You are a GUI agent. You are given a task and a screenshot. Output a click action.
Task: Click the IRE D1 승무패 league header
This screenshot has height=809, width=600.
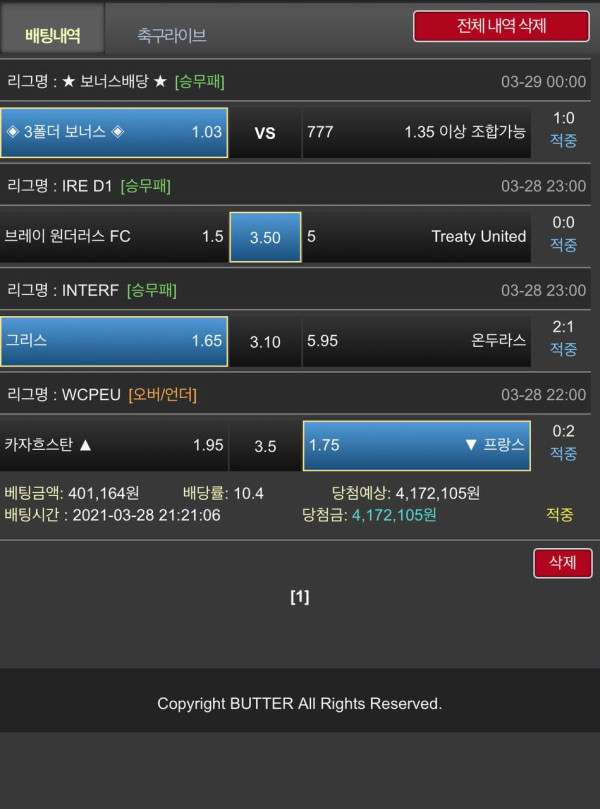coord(295,186)
